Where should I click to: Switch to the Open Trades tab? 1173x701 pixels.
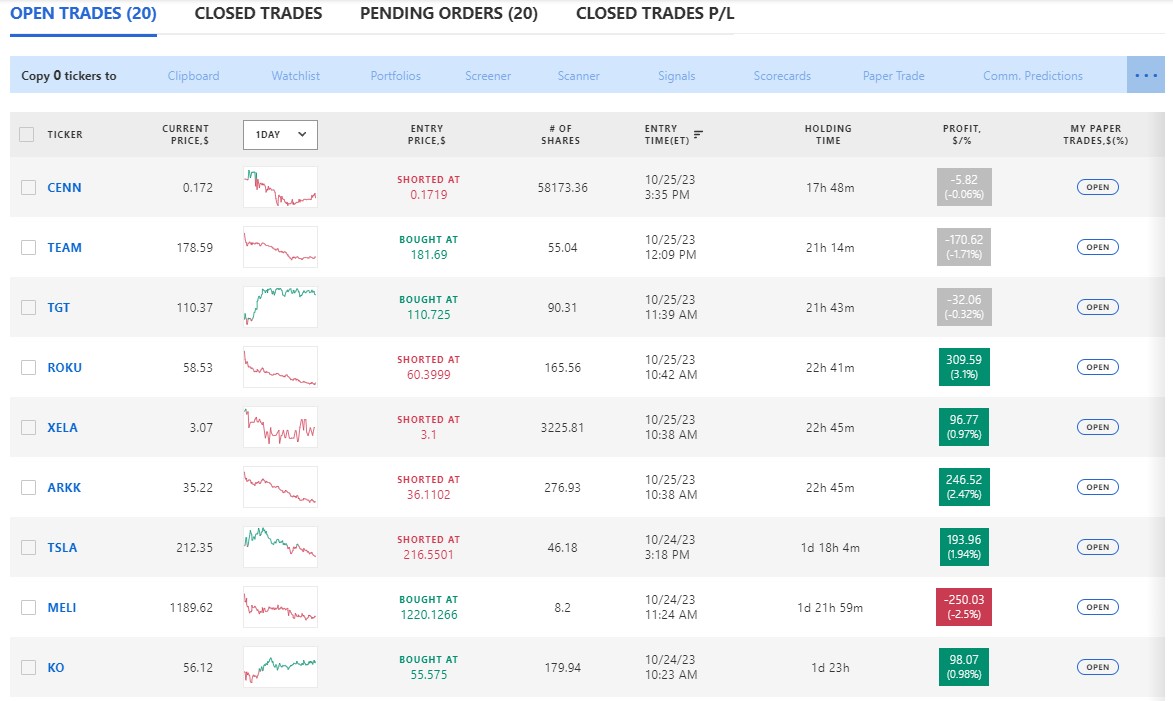pyautogui.click(x=83, y=13)
